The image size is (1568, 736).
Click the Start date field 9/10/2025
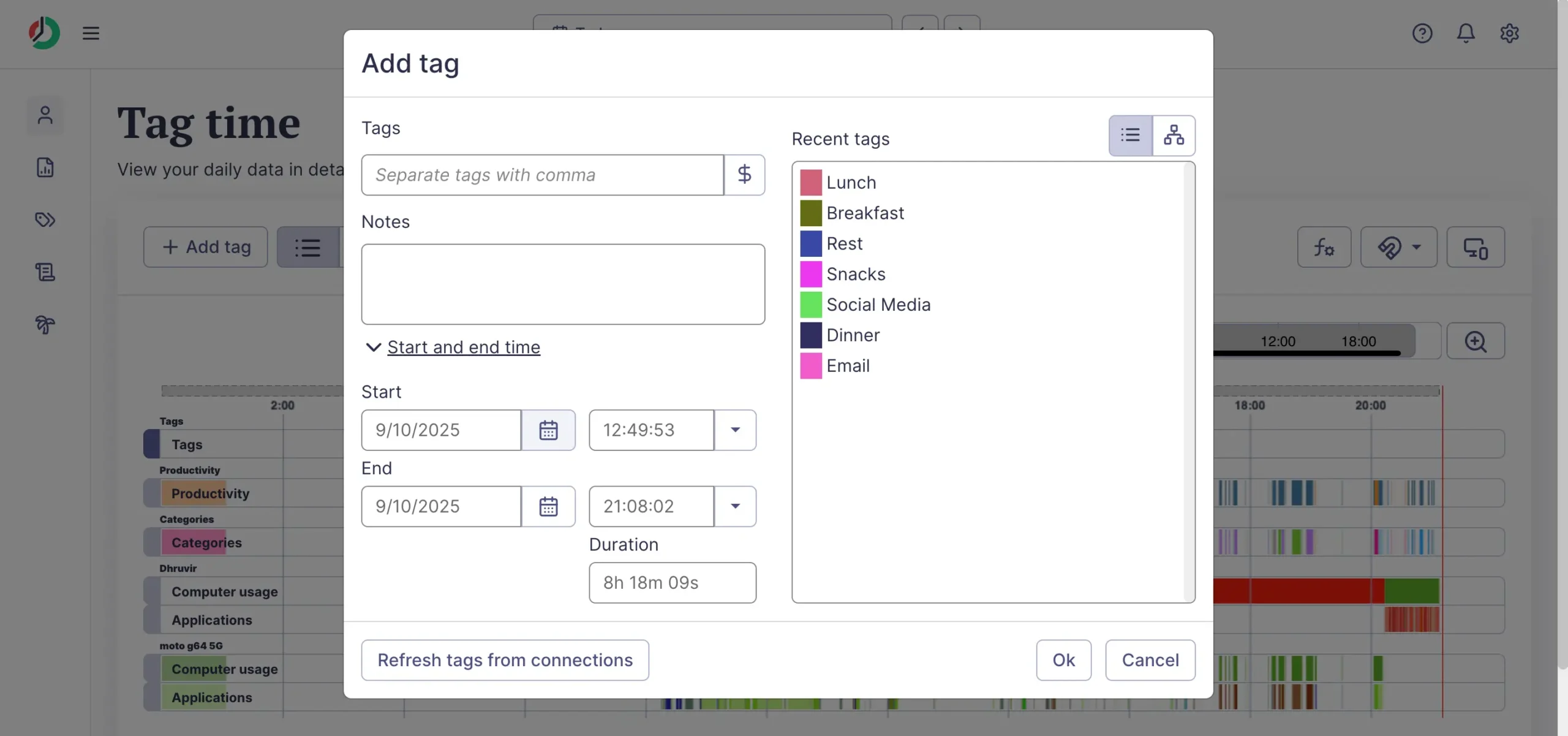(x=441, y=430)
